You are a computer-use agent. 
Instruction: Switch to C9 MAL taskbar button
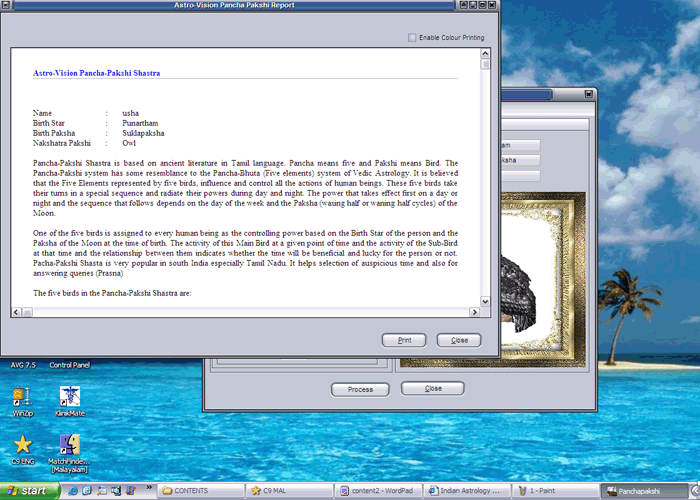pyautogui.click(x=289, y=491)
